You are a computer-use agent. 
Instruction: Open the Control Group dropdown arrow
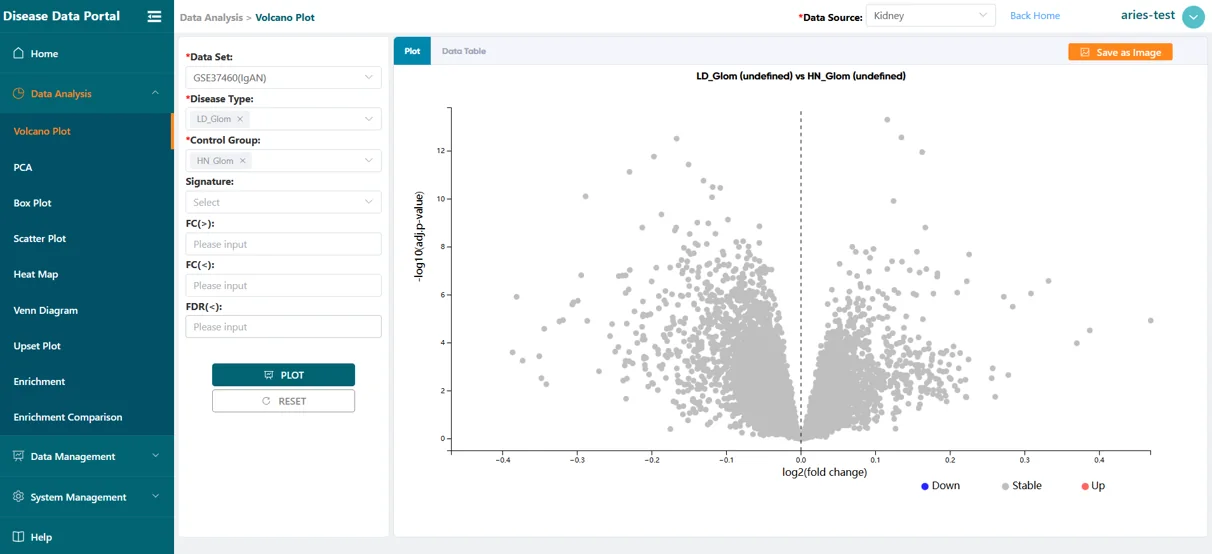[x=369, y=160]
